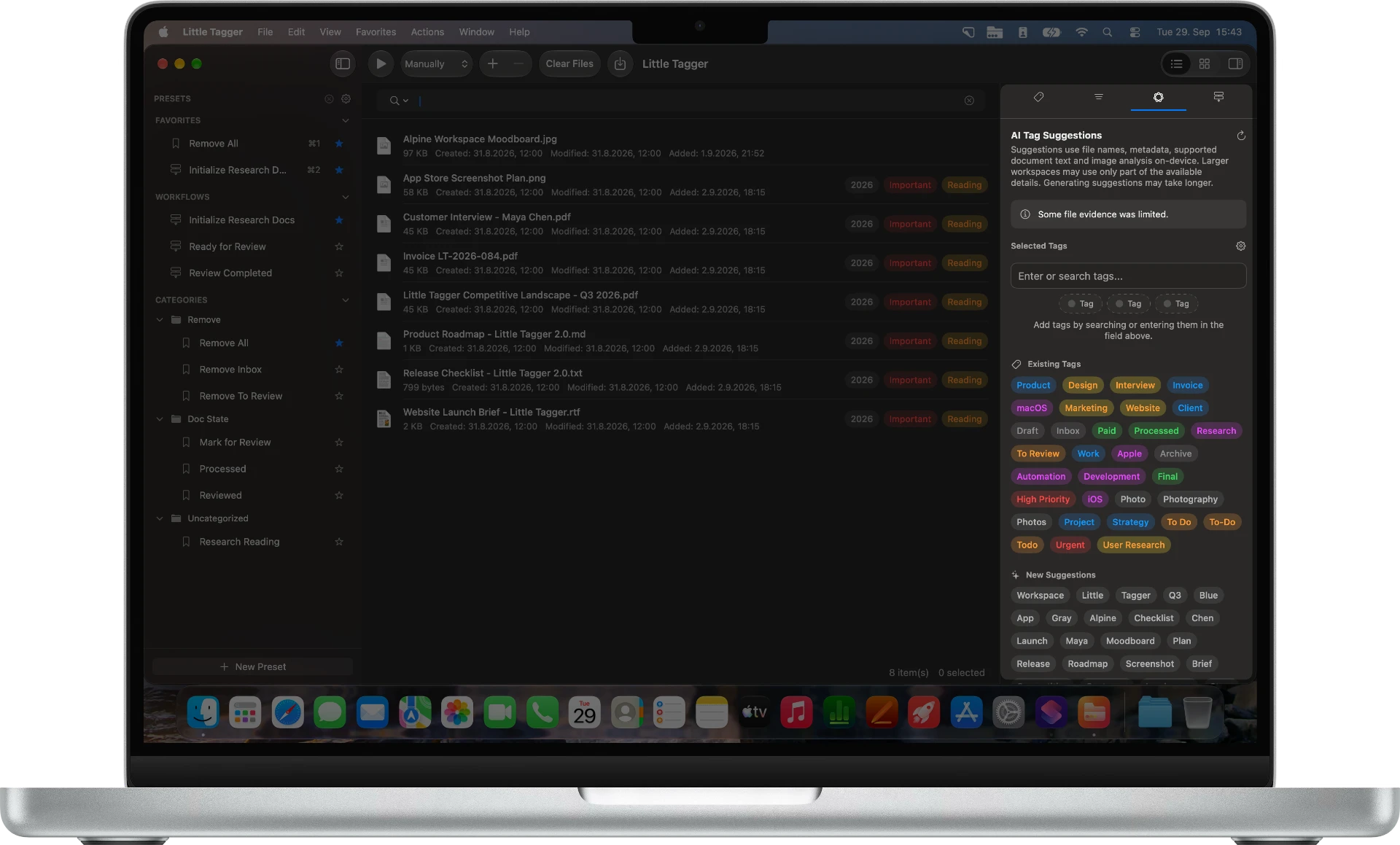
Task: Collapse the Remove category folder
Action: [x=160, y=320]
